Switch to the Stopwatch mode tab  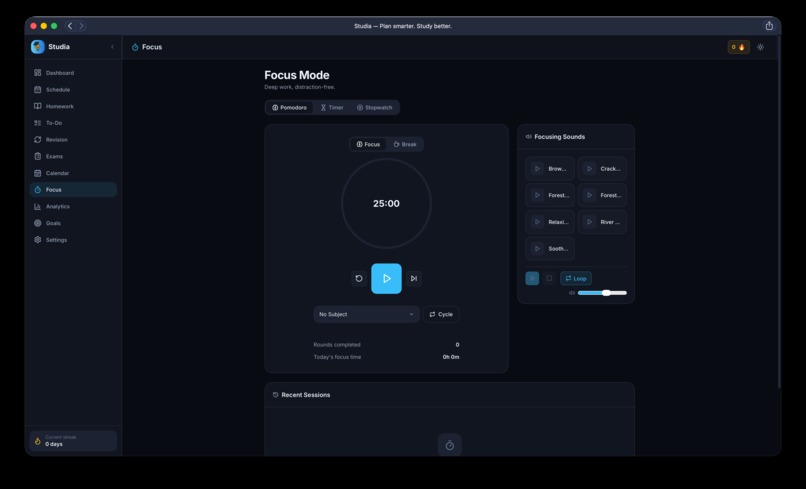[375, 107]
